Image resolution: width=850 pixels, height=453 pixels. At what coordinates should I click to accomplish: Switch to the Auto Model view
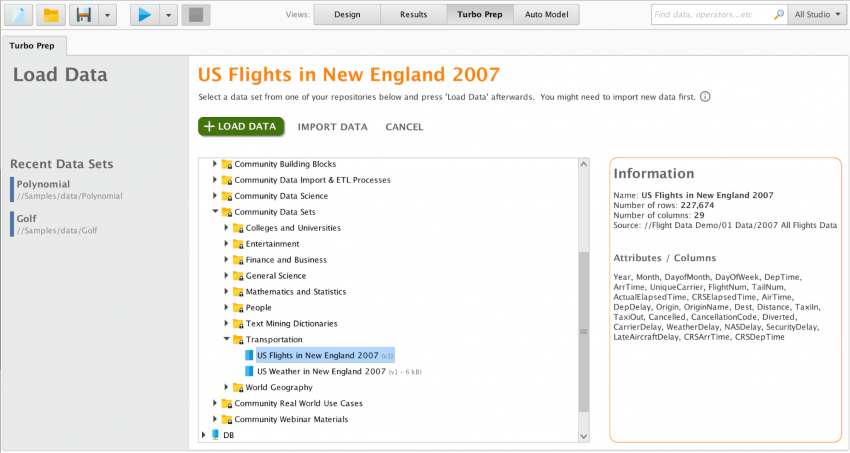546,15
